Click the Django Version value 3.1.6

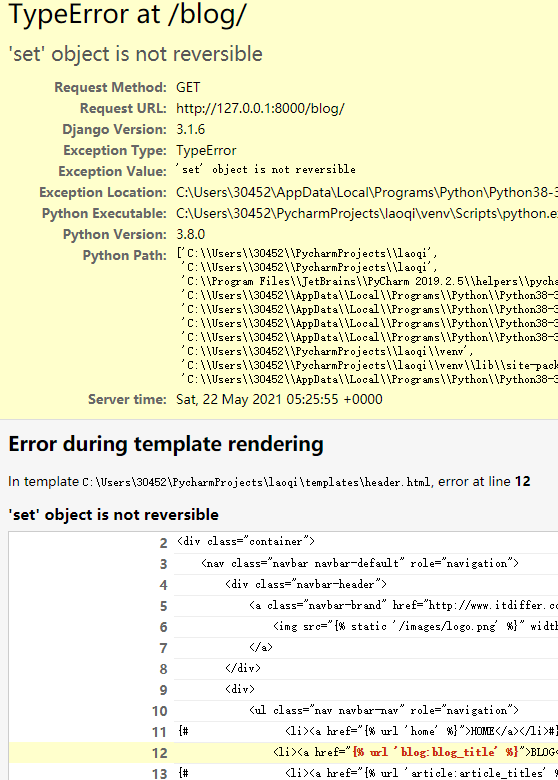[190, 129]
